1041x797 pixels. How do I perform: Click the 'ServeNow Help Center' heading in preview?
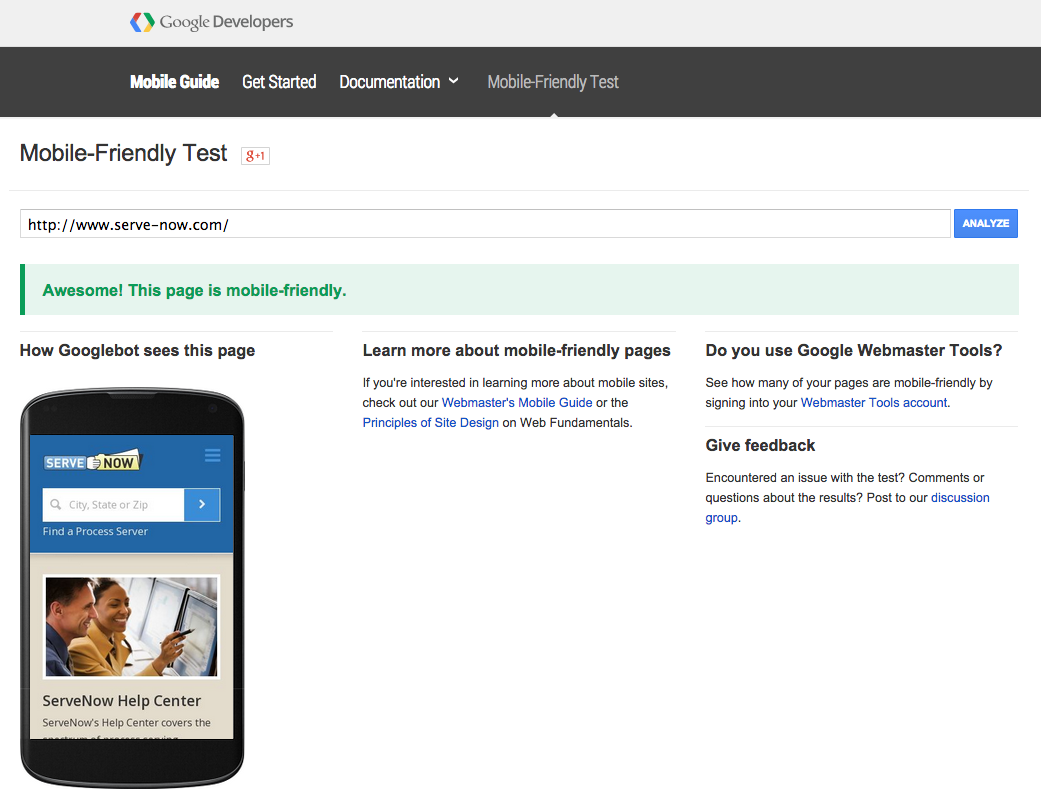tap(121, 701)
